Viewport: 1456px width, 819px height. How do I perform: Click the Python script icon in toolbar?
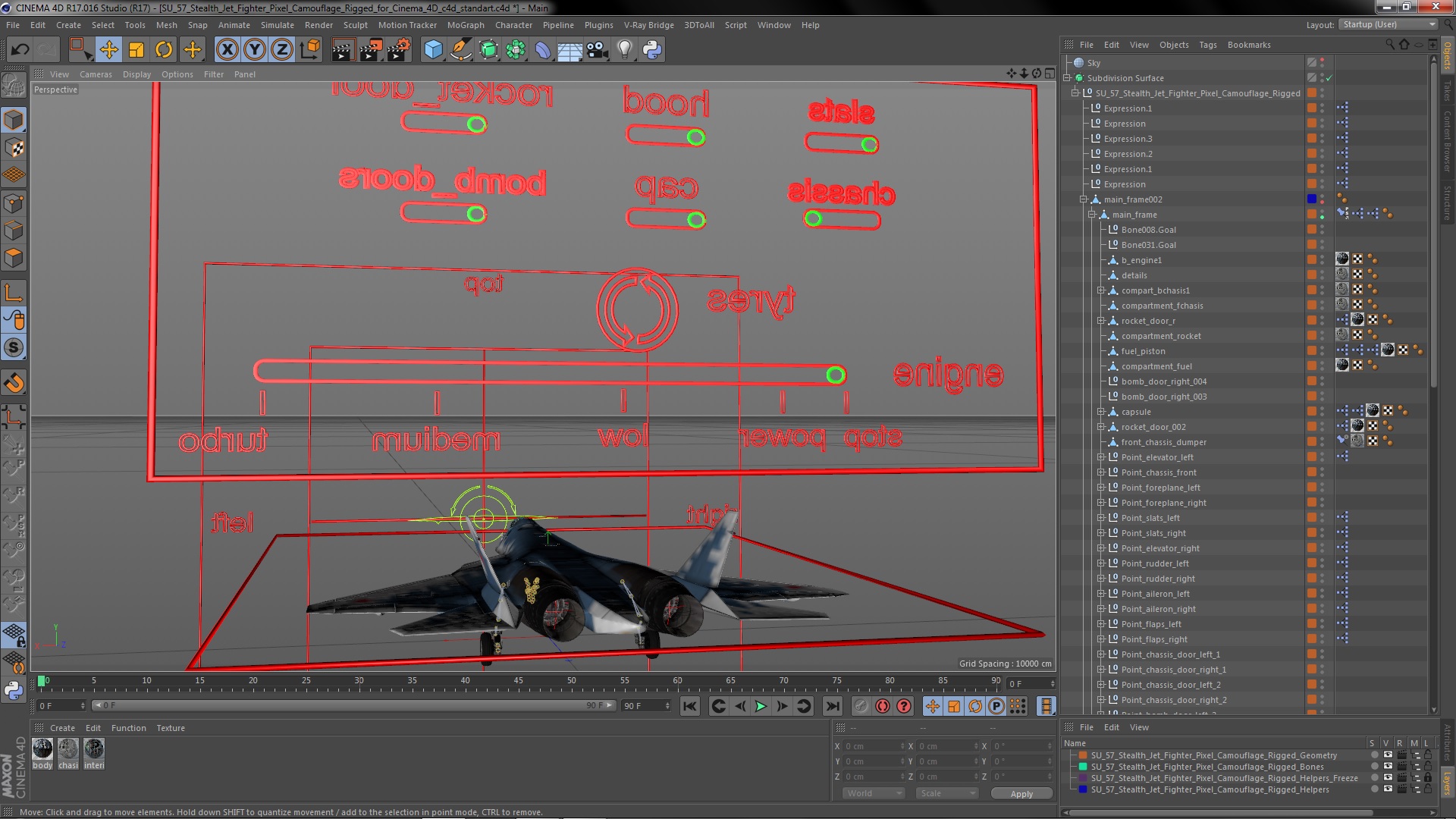tap(651, 50)
